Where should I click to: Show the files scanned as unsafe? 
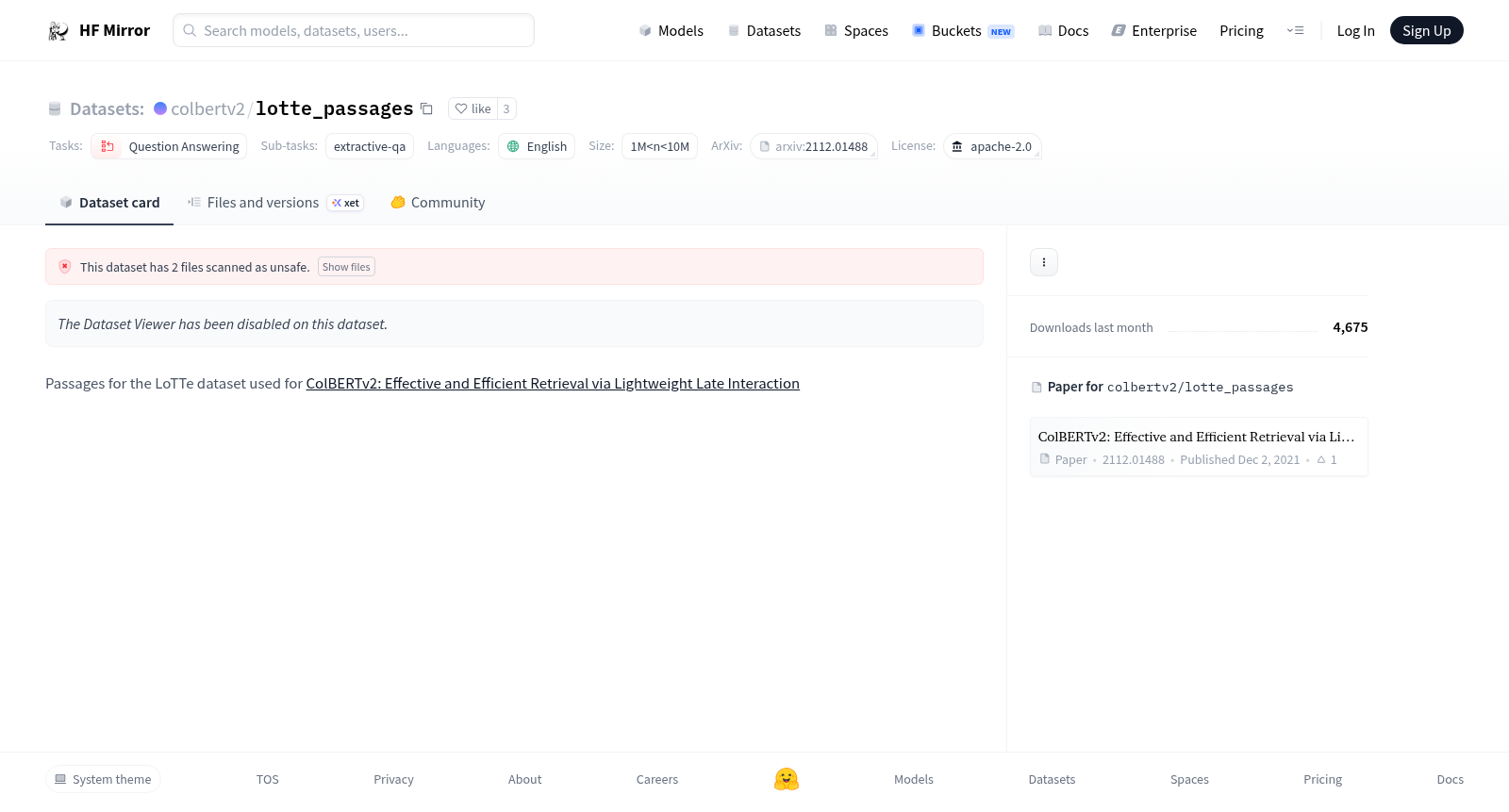346,267
